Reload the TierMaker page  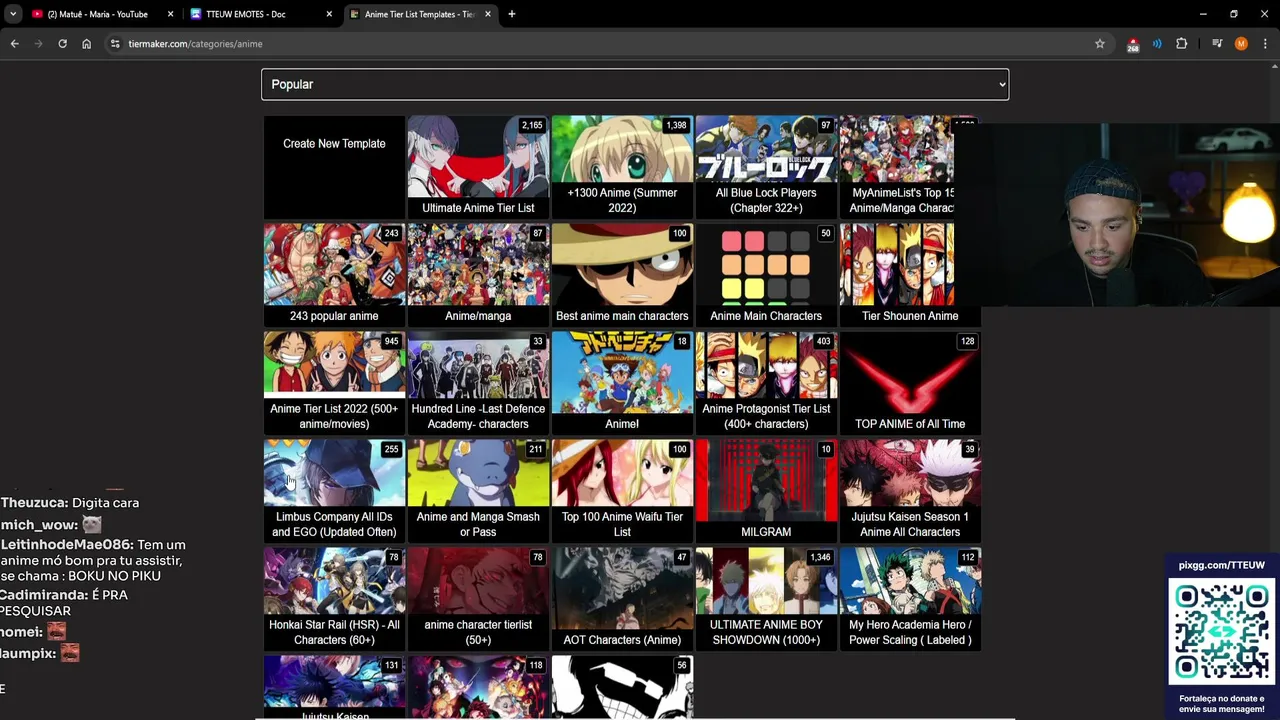point(62,44)
